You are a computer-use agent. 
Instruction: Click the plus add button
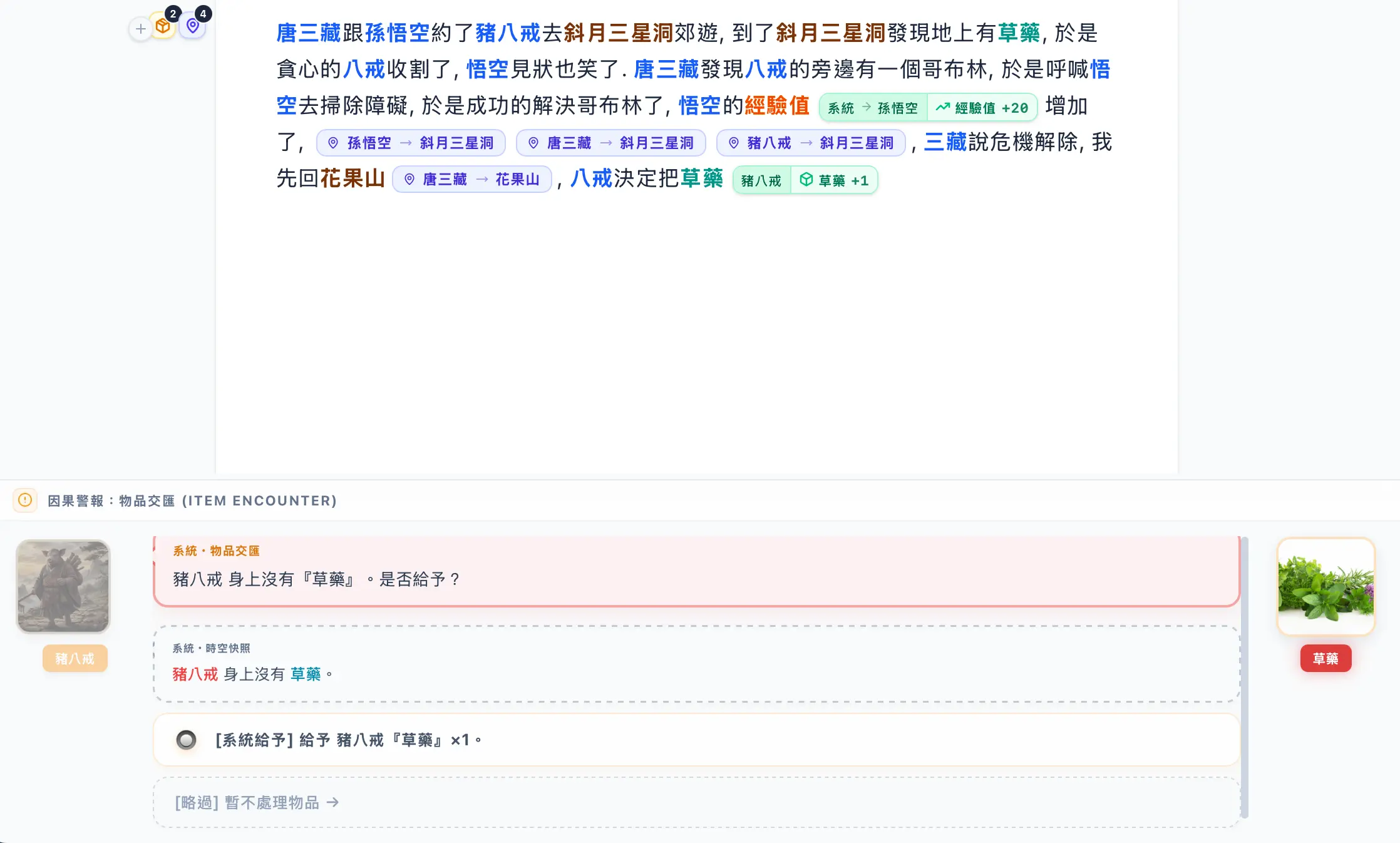click(x=141, y=29)
